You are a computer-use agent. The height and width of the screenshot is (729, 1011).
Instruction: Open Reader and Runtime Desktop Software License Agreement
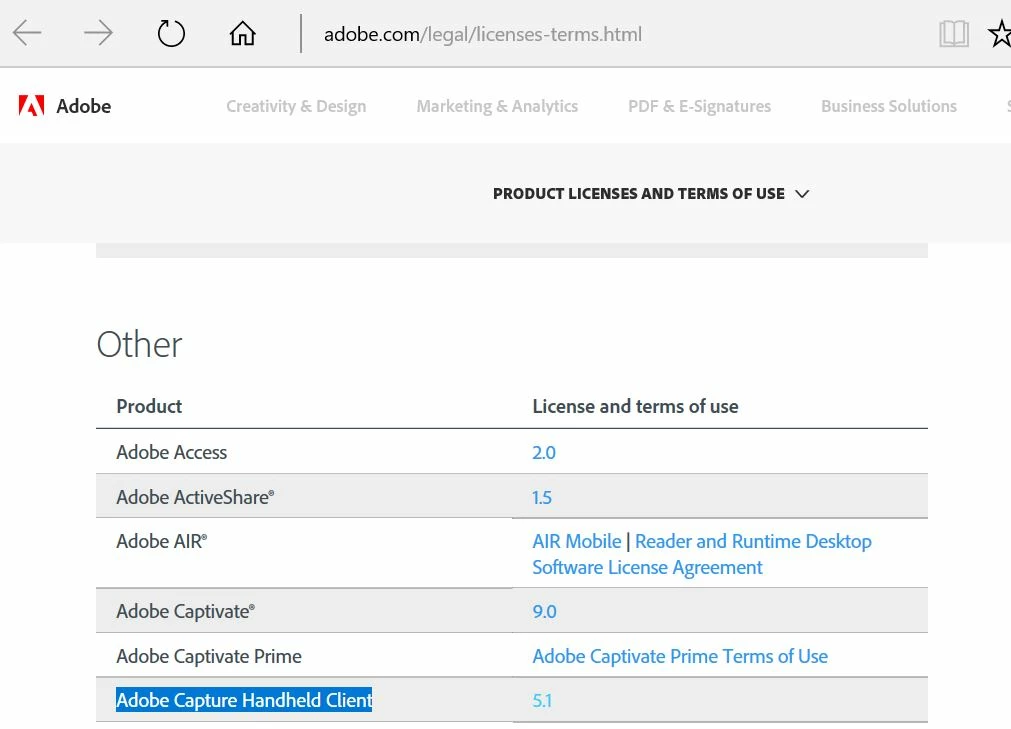702,554
